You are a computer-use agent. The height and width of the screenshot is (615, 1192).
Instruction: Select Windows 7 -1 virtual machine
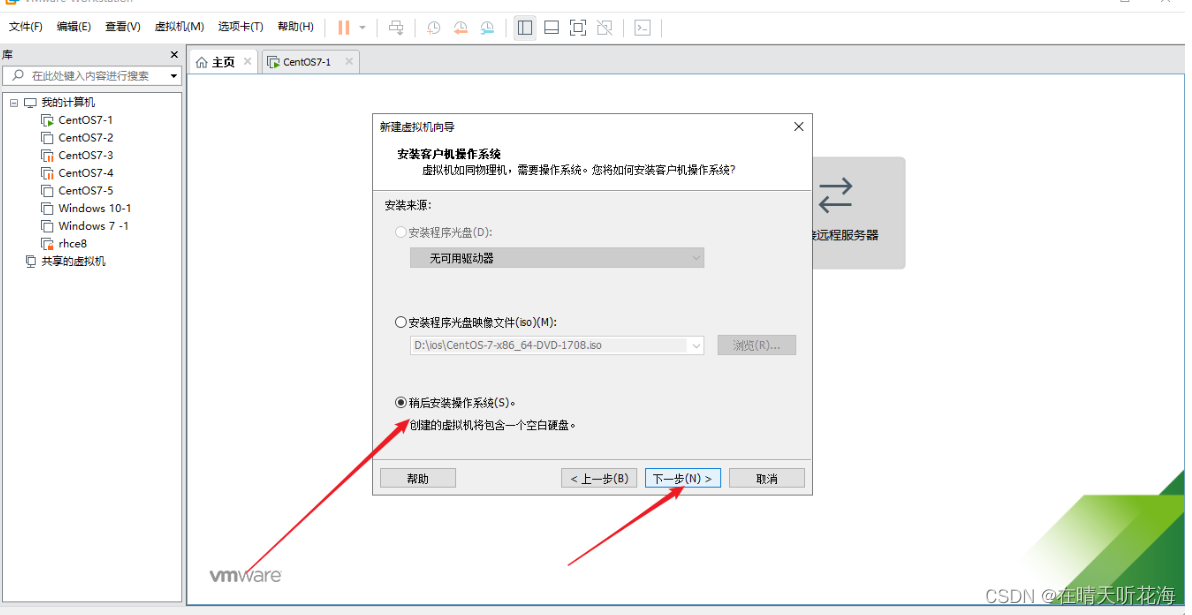point(93,226)
